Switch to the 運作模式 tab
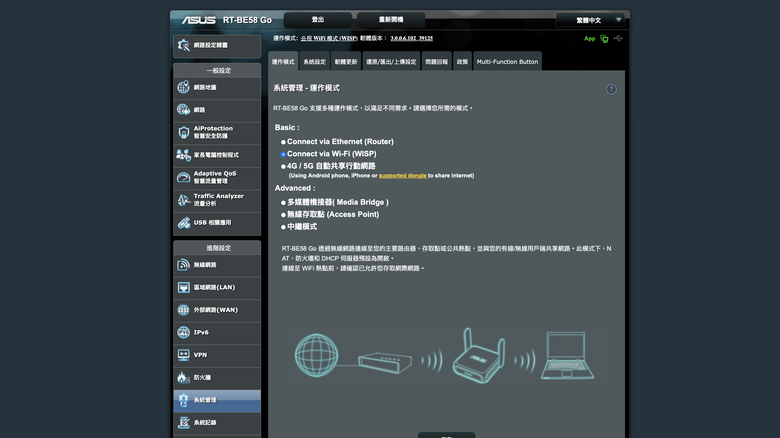This screenshot has height=438, width=780. tap(283, 62)
